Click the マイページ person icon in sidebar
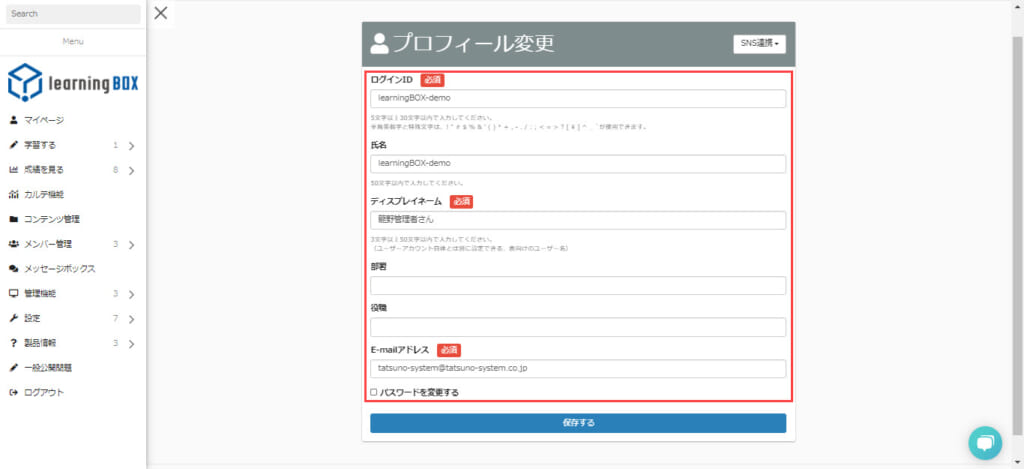 [x=13, y=120]
